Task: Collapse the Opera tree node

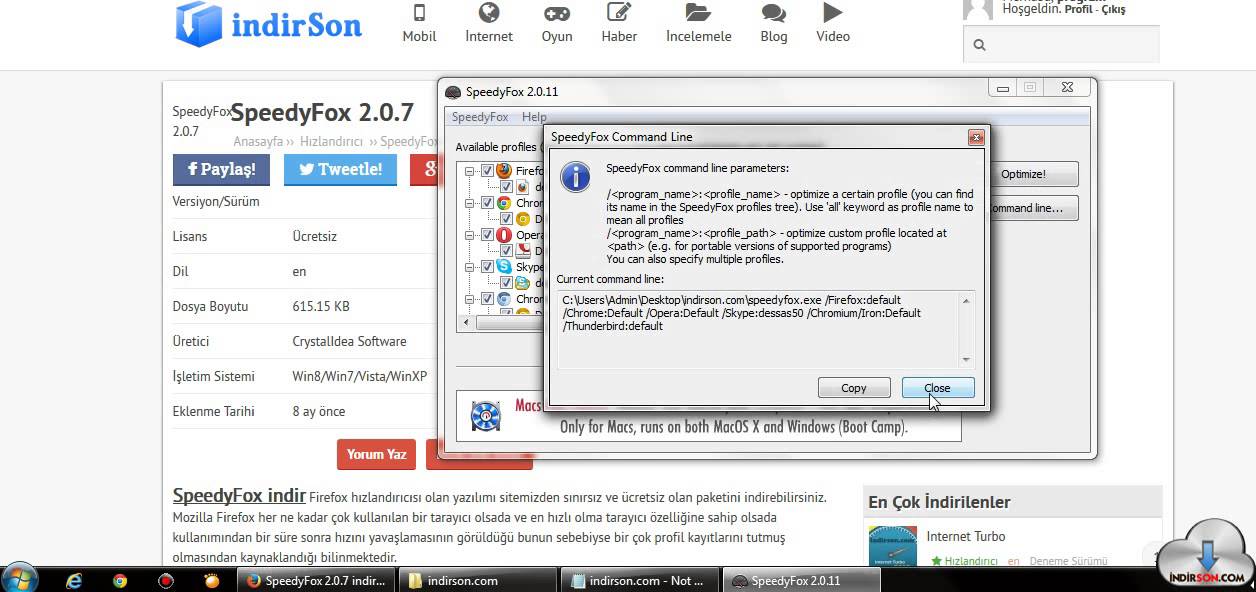Action: pyautogui.click(x=471, y=235)
